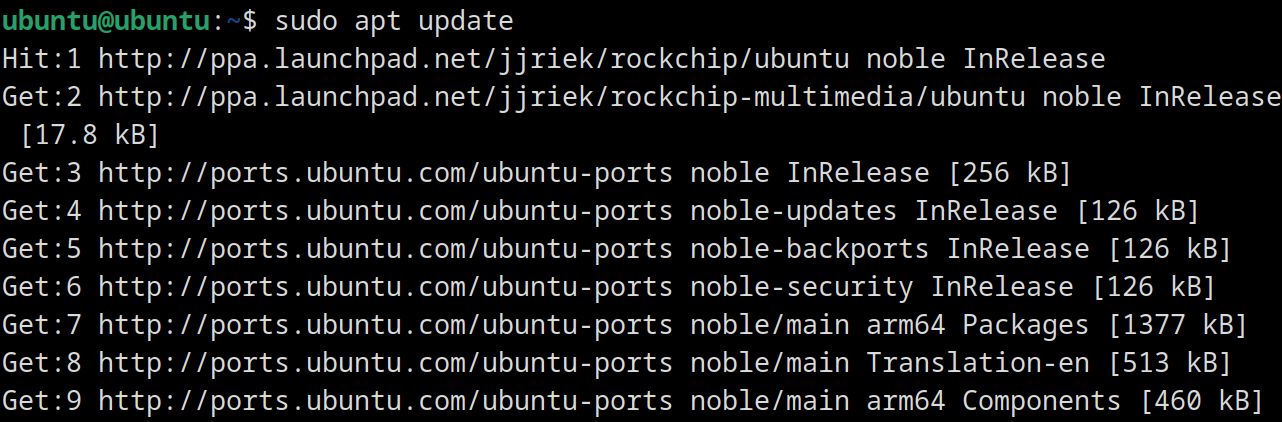Click the '[17.8 kB]' size text
This screenshot has height=422, width=1282.
click(90, 135)
